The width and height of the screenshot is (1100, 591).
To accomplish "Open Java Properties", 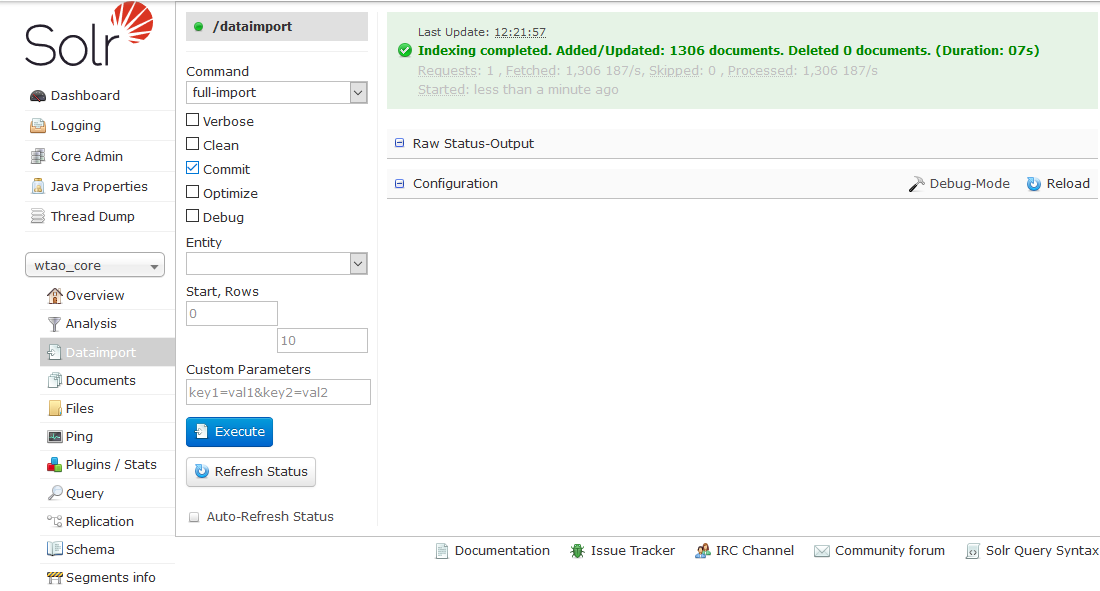I will point(99,187).
